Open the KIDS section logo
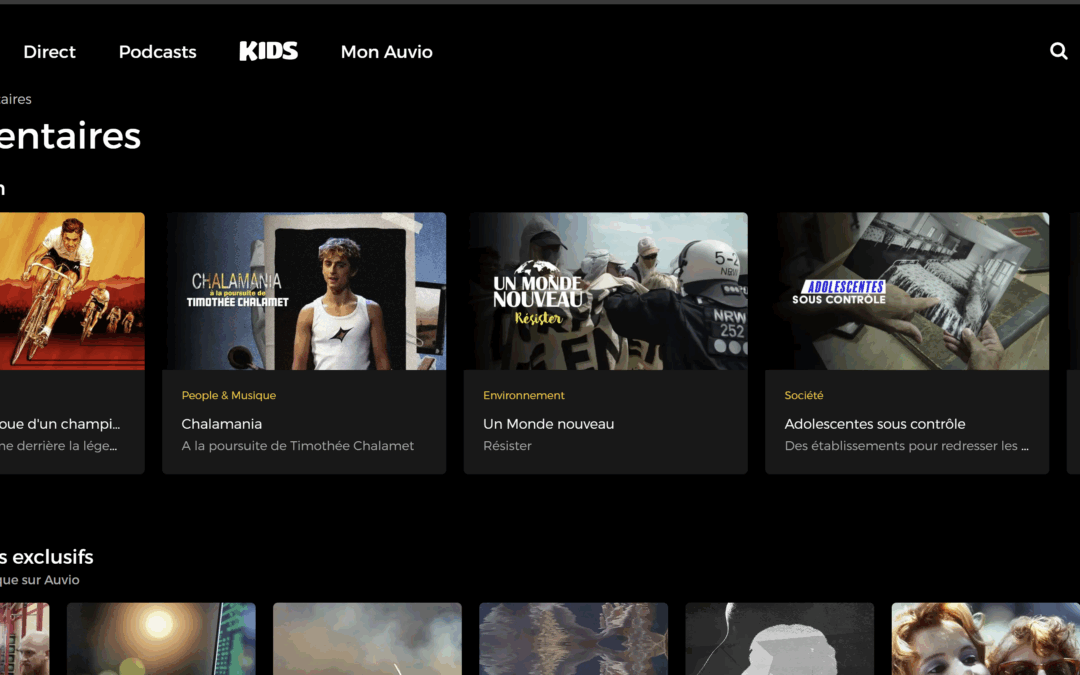1080x675 pixels. click(269, 51)
